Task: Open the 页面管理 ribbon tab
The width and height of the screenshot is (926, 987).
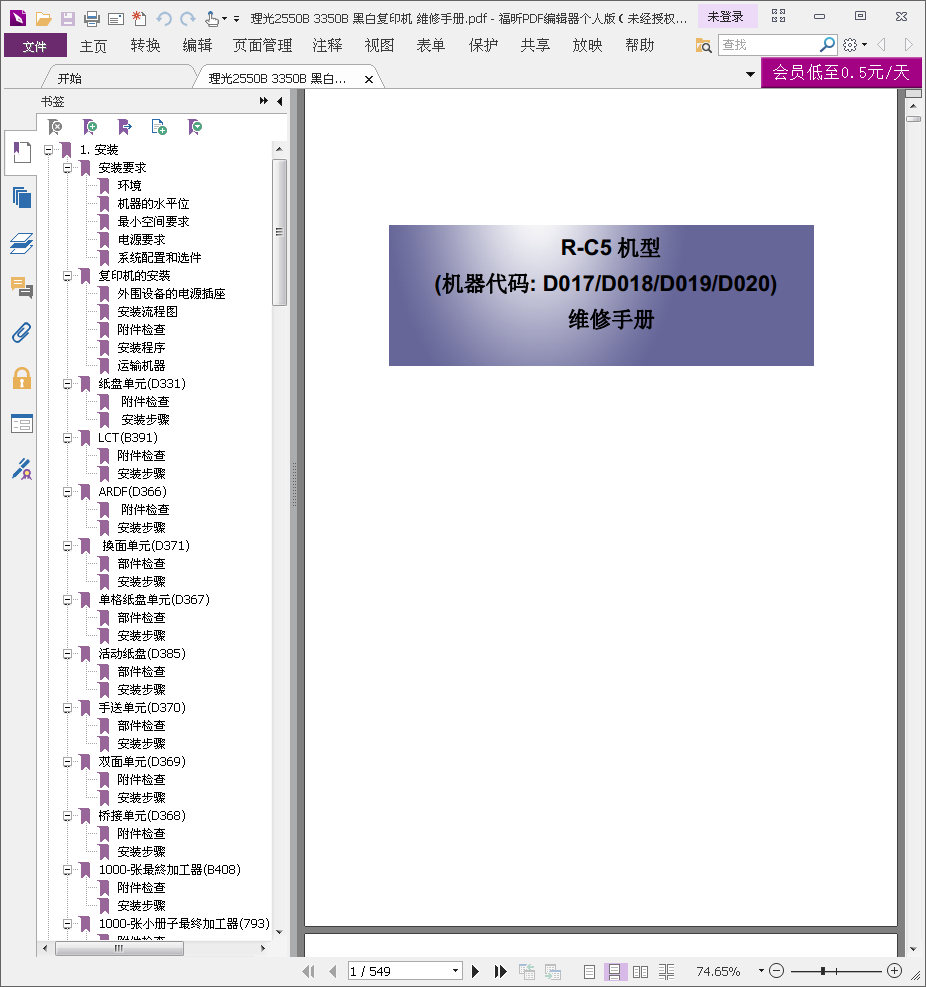Action: click(x=263, y=45)
